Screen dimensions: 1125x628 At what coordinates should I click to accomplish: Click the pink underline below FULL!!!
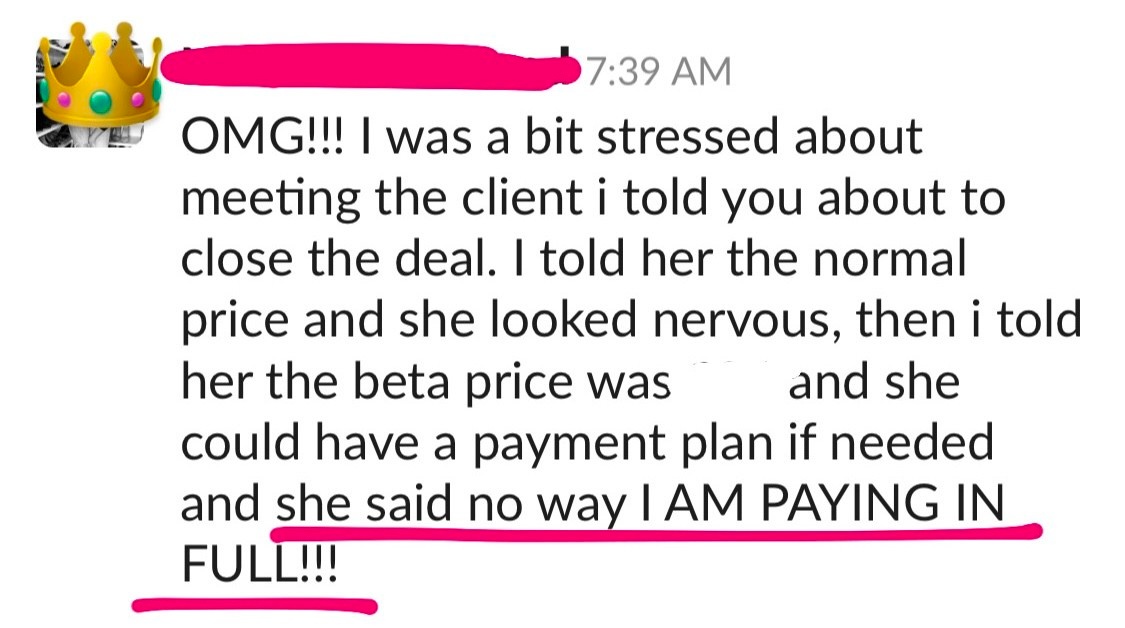[x=255, y=606]
